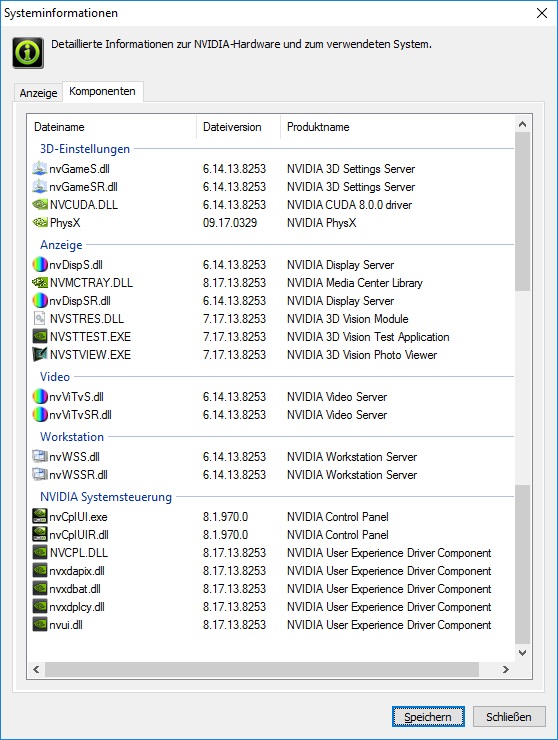Click the NVSTRES.DLL document icon
This screenshot has width=558, height=740.
pos(40,318)
